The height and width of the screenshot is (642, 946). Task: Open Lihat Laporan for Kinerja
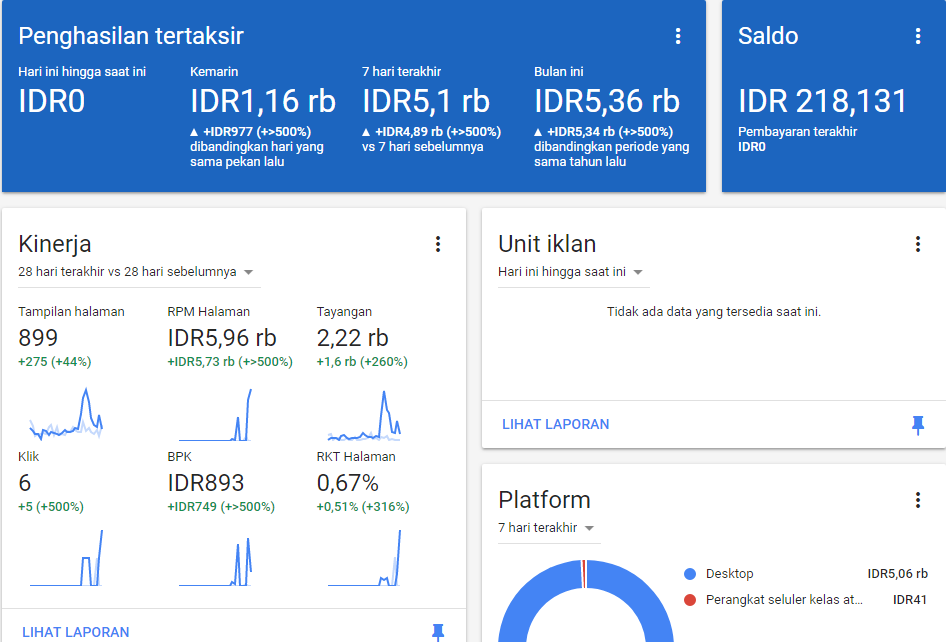tap(75, 632)
